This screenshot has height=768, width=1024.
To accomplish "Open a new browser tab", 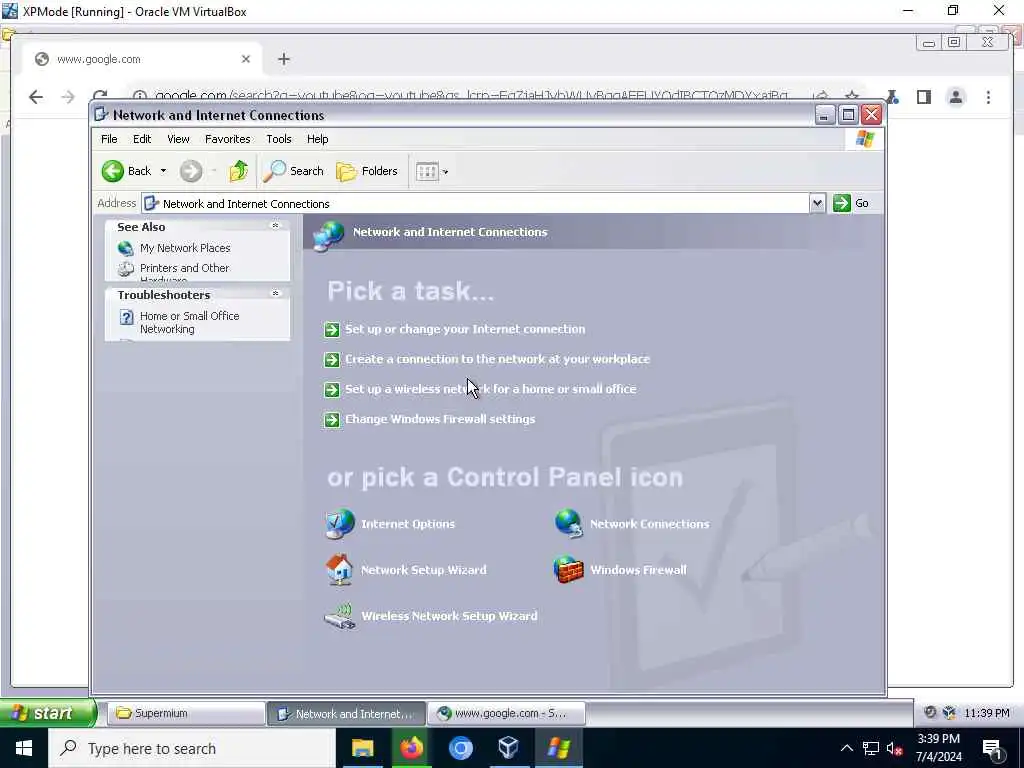I will (283, 59).
